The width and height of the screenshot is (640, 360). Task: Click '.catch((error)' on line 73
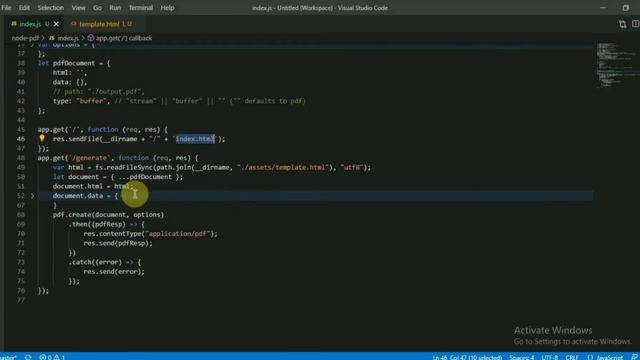pos(95,262)
